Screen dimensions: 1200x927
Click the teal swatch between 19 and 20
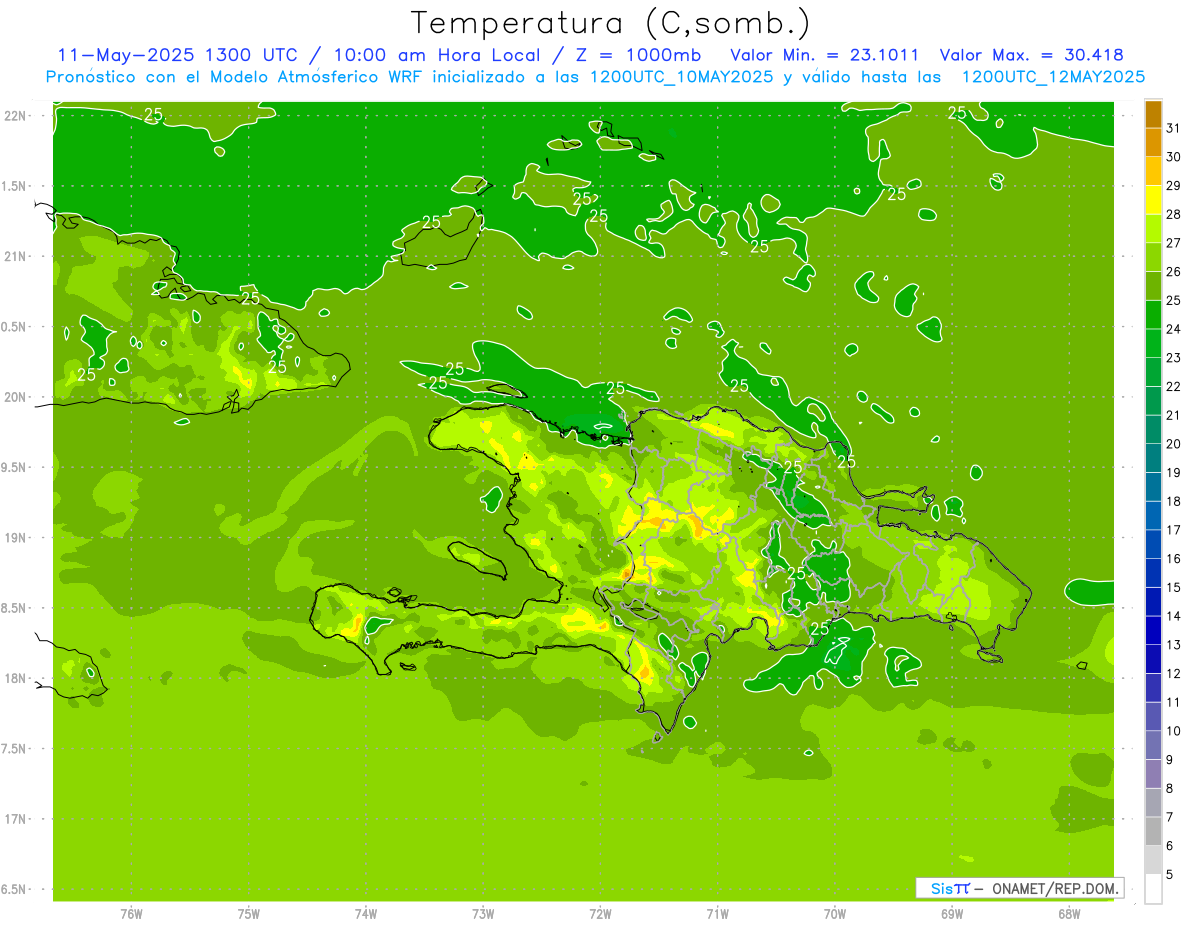point(1153,459)
